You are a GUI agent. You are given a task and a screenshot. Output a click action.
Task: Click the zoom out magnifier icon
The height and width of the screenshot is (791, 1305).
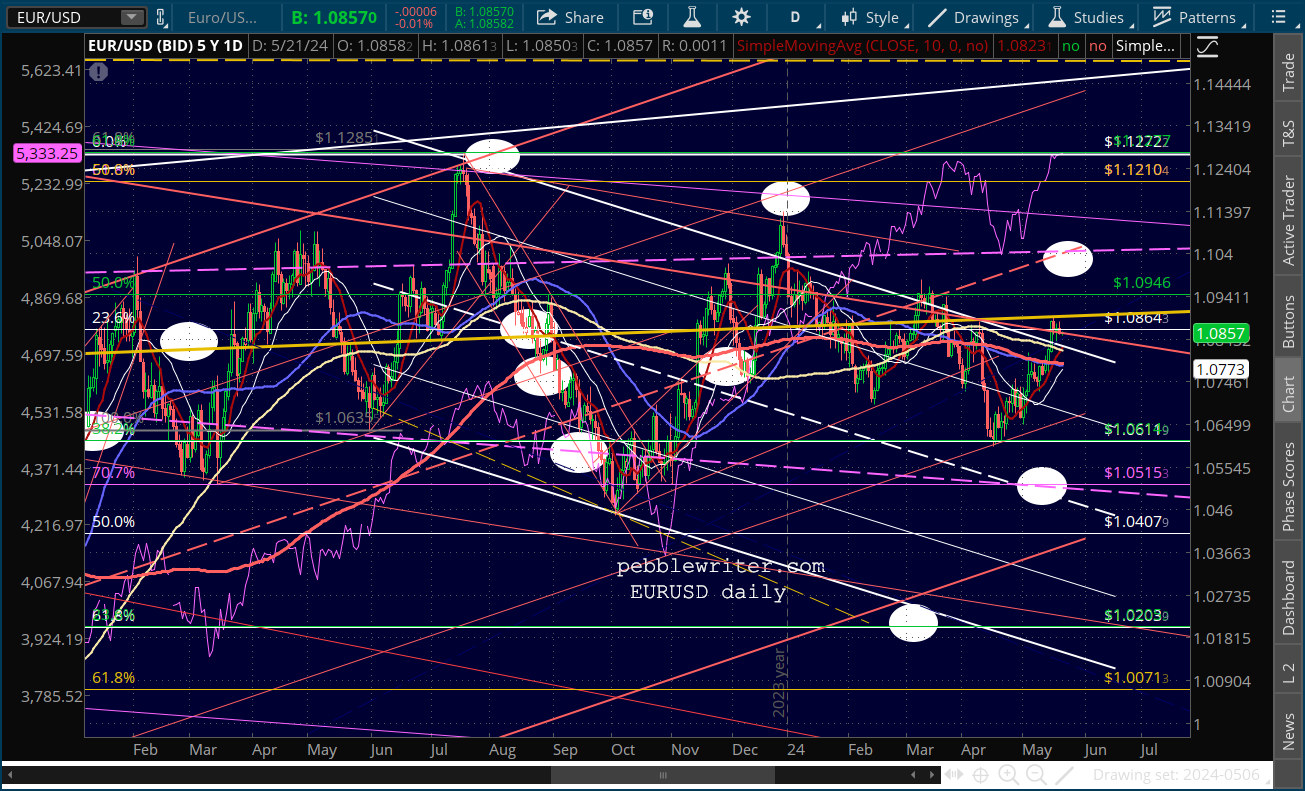pyautogui.click(x=1034, y=775)
